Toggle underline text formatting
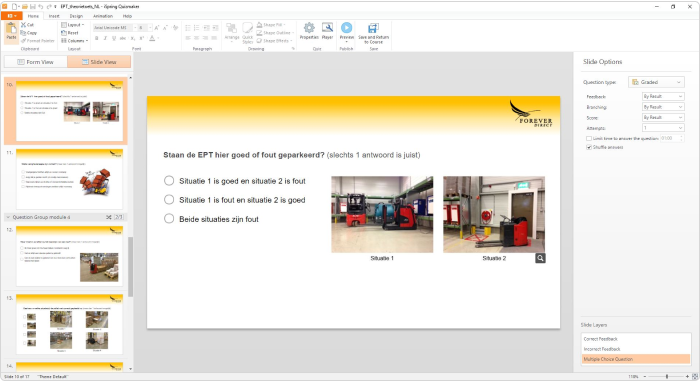 coord(113,39)
